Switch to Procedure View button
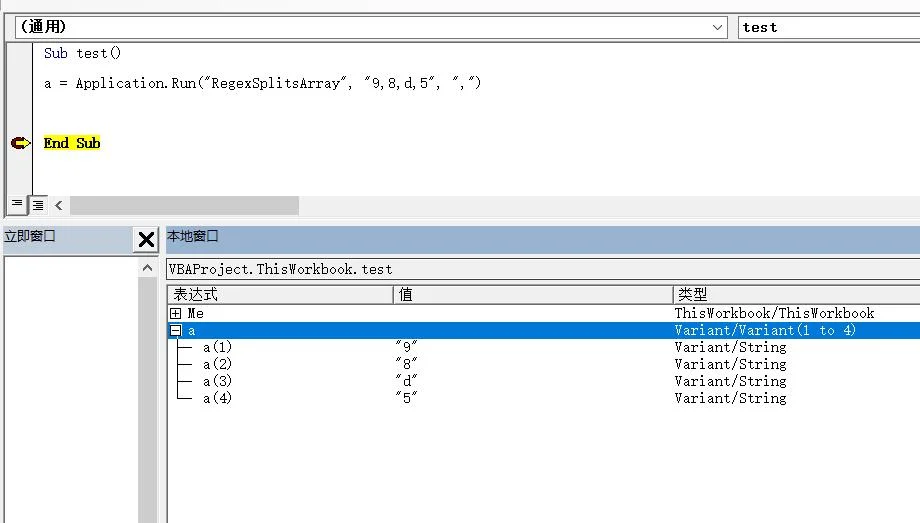This screenshot has height=523, width=920. pyautogui.click(x=17, y=204)
